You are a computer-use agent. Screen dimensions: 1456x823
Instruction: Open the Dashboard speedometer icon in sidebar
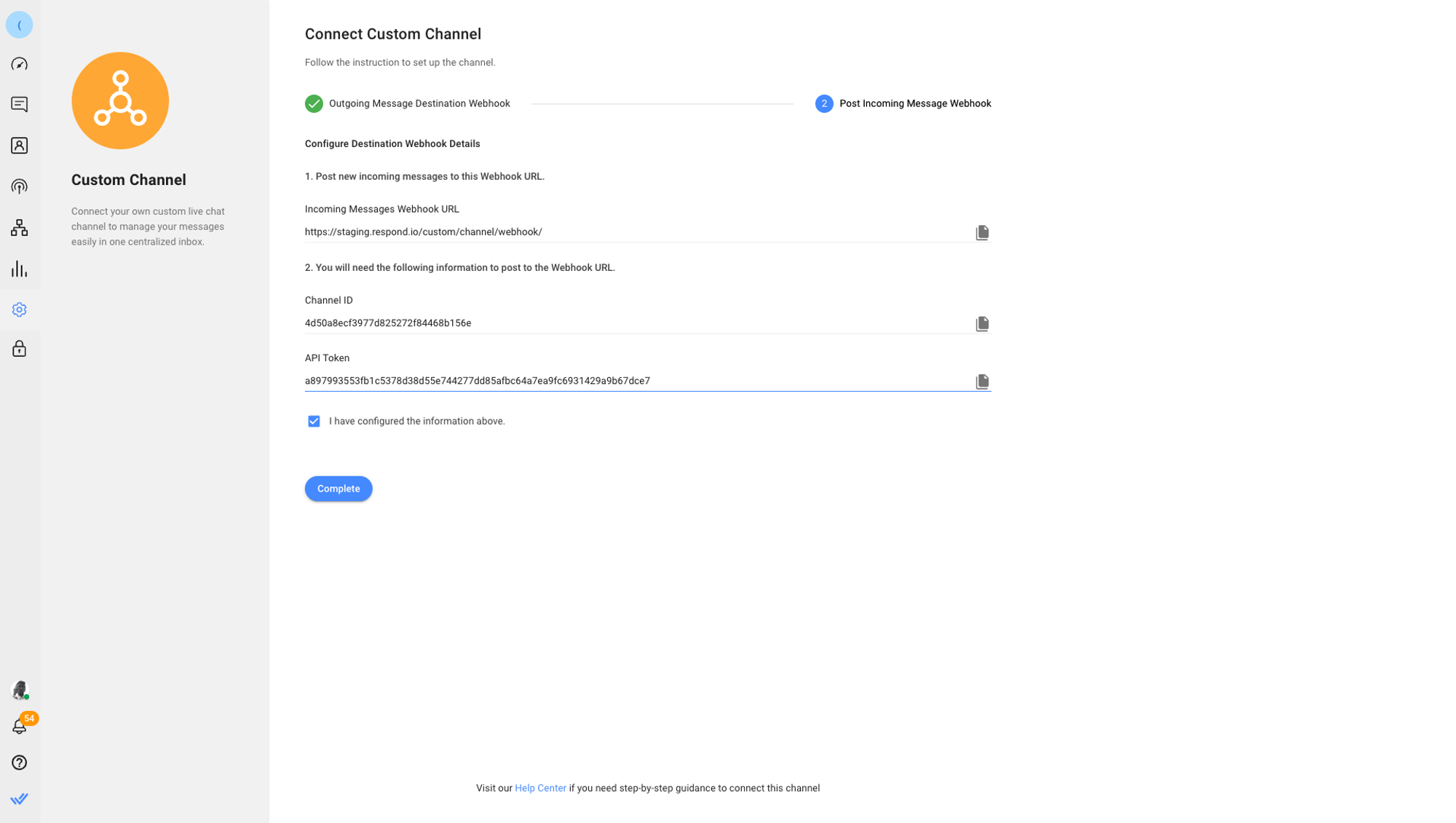(20, 64)
